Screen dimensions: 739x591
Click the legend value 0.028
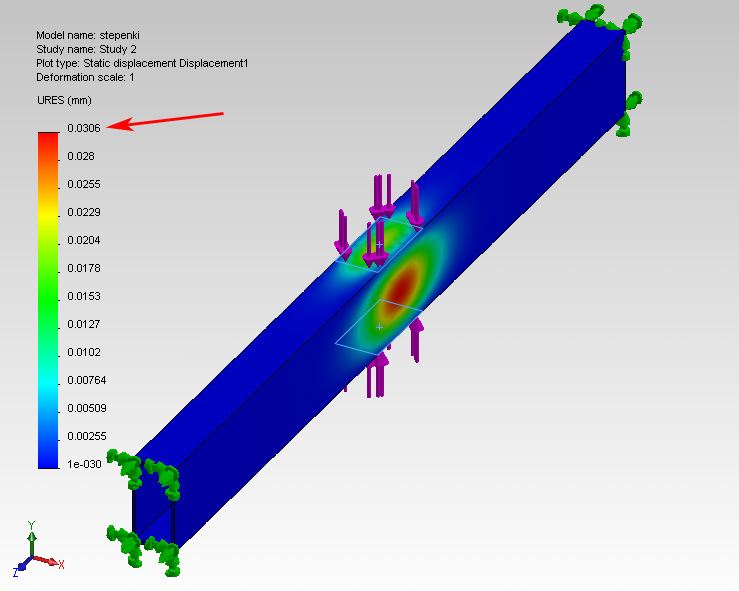(81, 156)
